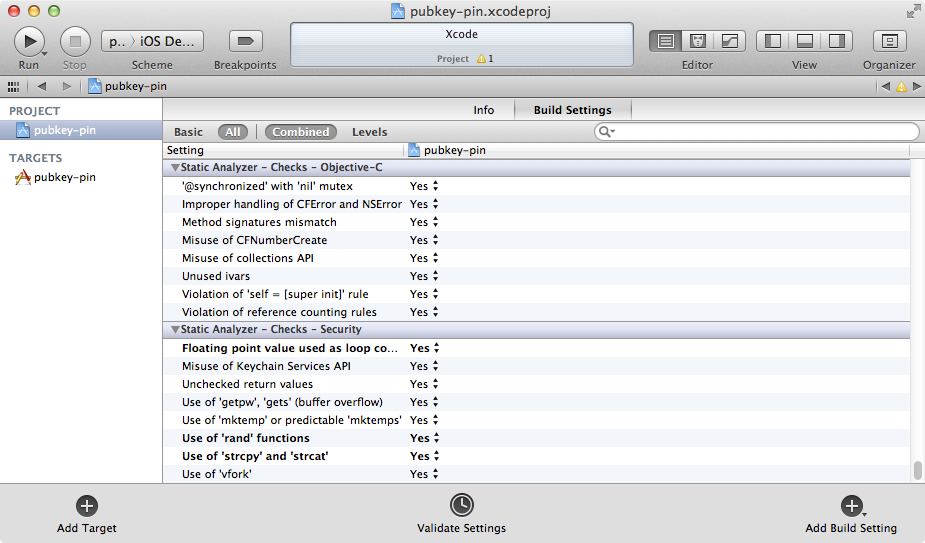
Task: Select the Combined display mode
Action: click(301, 132)
